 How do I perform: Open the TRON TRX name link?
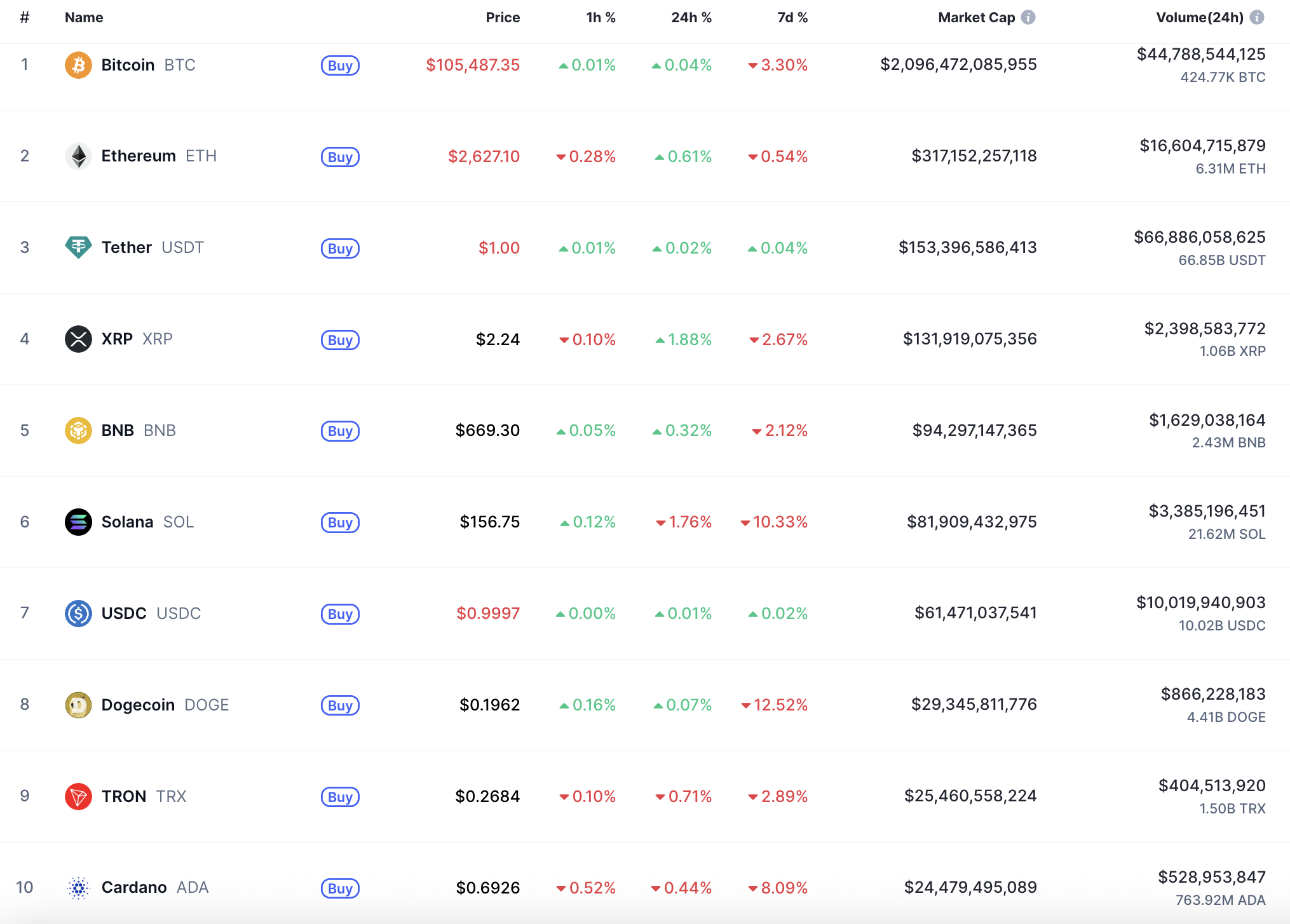point(144,796)
